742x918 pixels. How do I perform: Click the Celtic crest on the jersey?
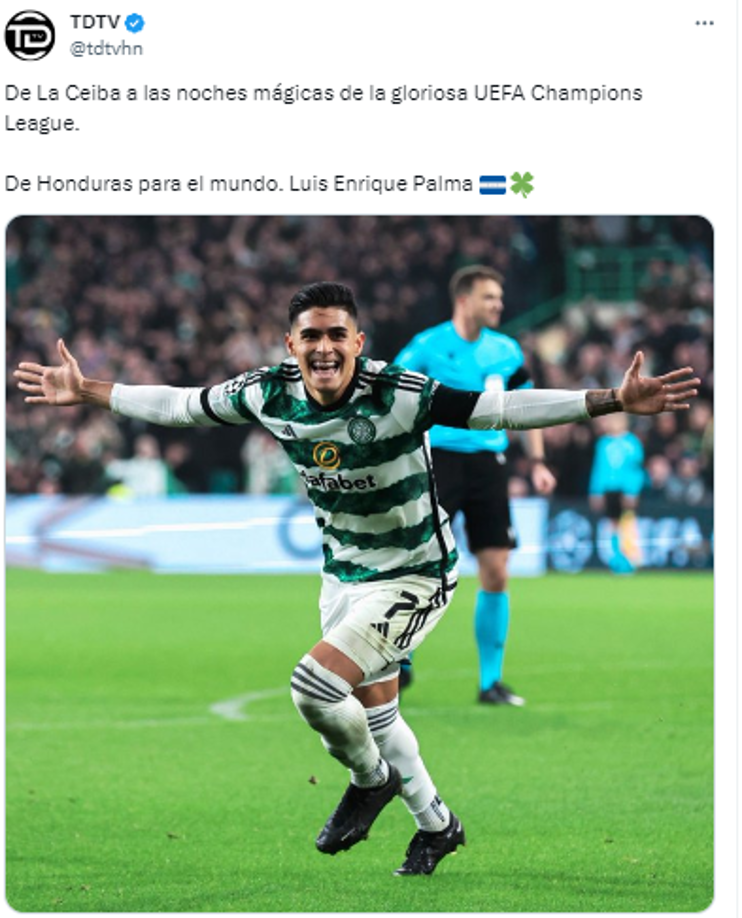pyautogui.click(x=361, y=430)
